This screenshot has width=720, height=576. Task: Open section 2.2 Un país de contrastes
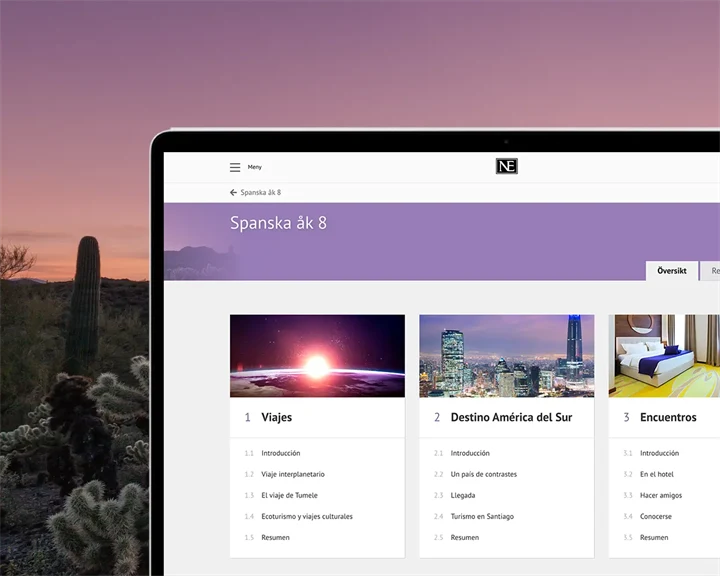(x=483, y=474)
